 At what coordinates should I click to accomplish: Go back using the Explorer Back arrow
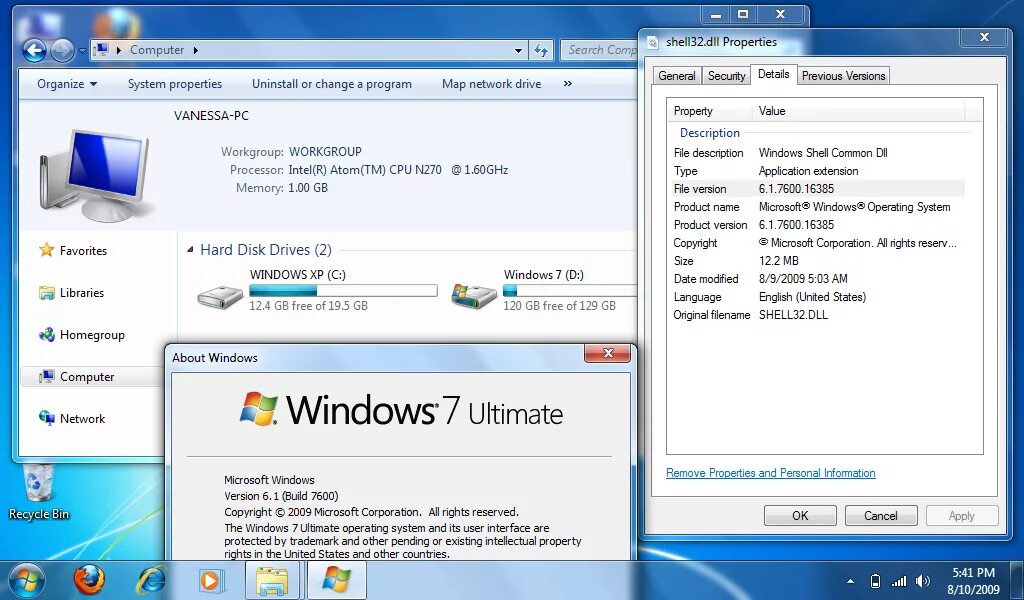point(34,50)
